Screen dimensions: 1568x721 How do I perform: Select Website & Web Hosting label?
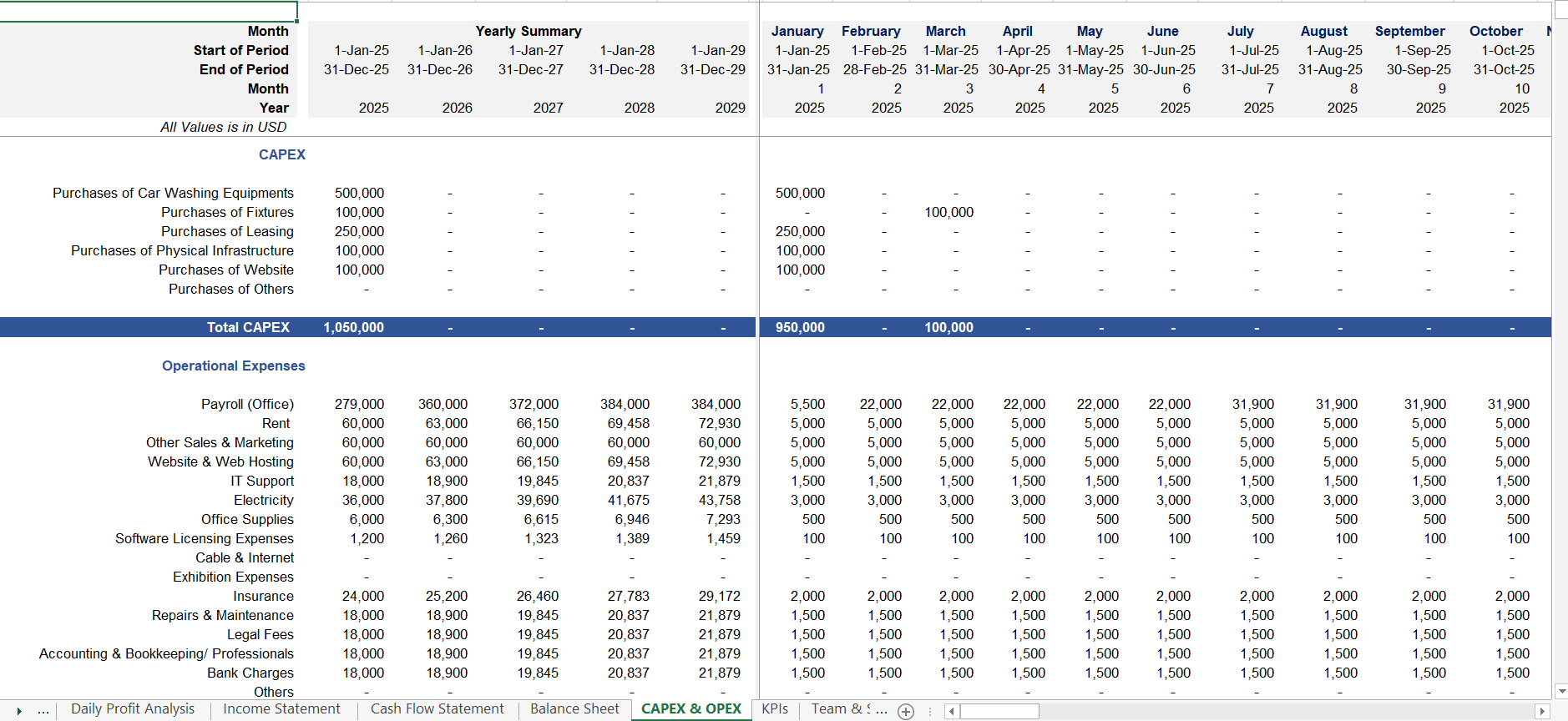tap(220, 461)
